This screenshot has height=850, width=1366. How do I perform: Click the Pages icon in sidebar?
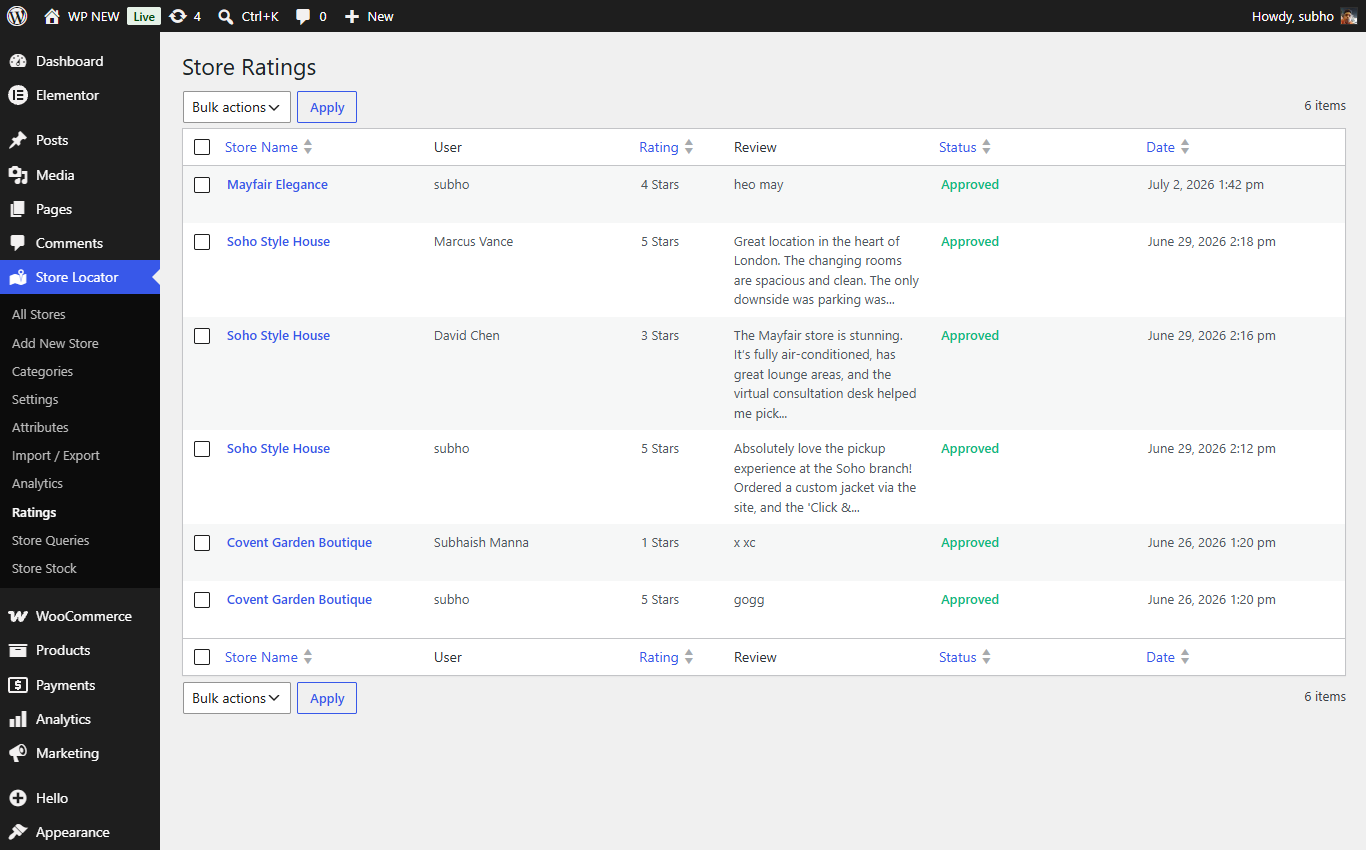(x=18, y=209)
